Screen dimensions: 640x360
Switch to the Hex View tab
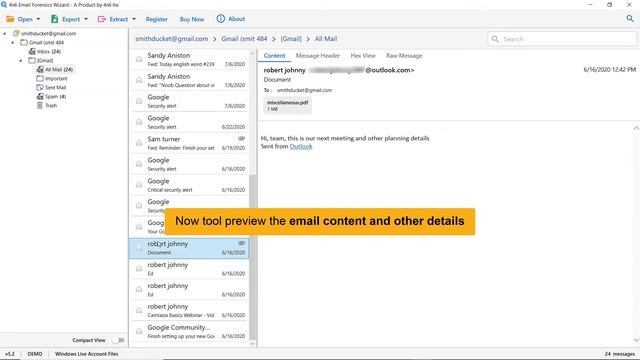click(363, 56)
